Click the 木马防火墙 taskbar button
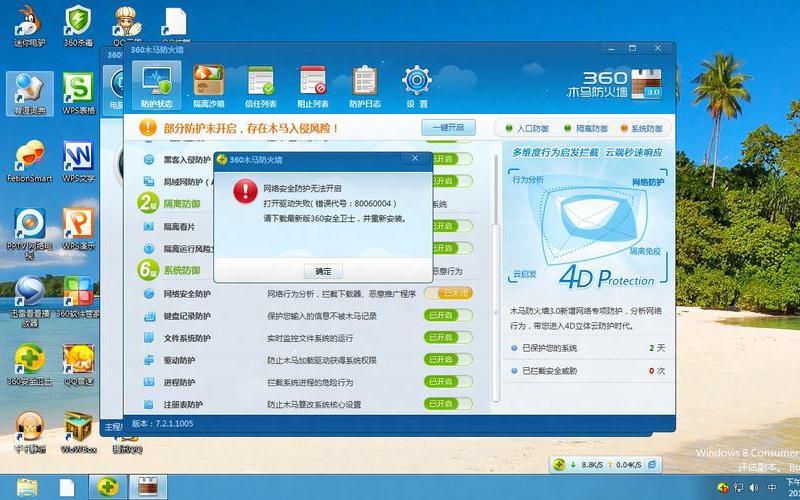 [x=147, y=487]
